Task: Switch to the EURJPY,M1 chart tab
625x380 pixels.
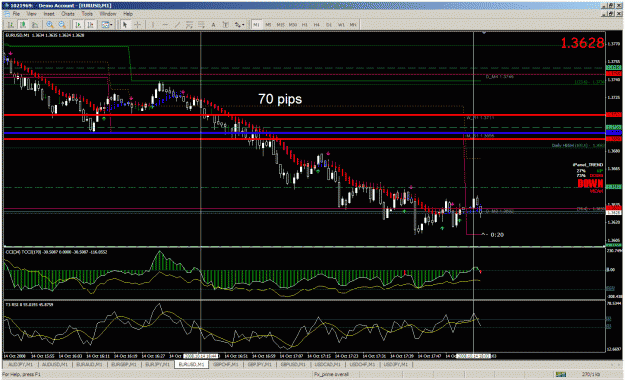Action: (x=157, y=364)
